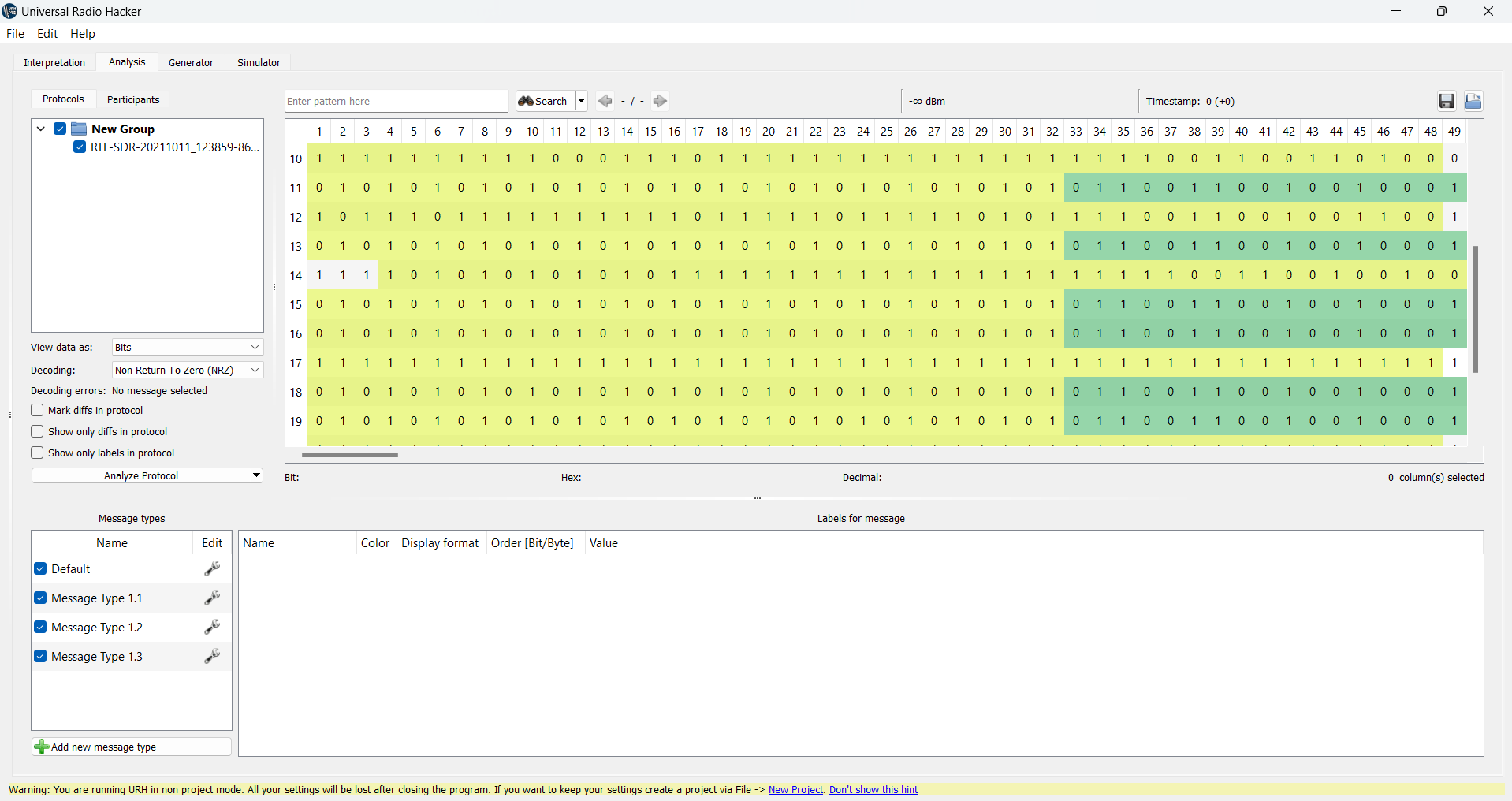Viewport: 1512px width, 801px height.
Task: Enable Mark diffs in protocol checkbox
Action: 37,410
